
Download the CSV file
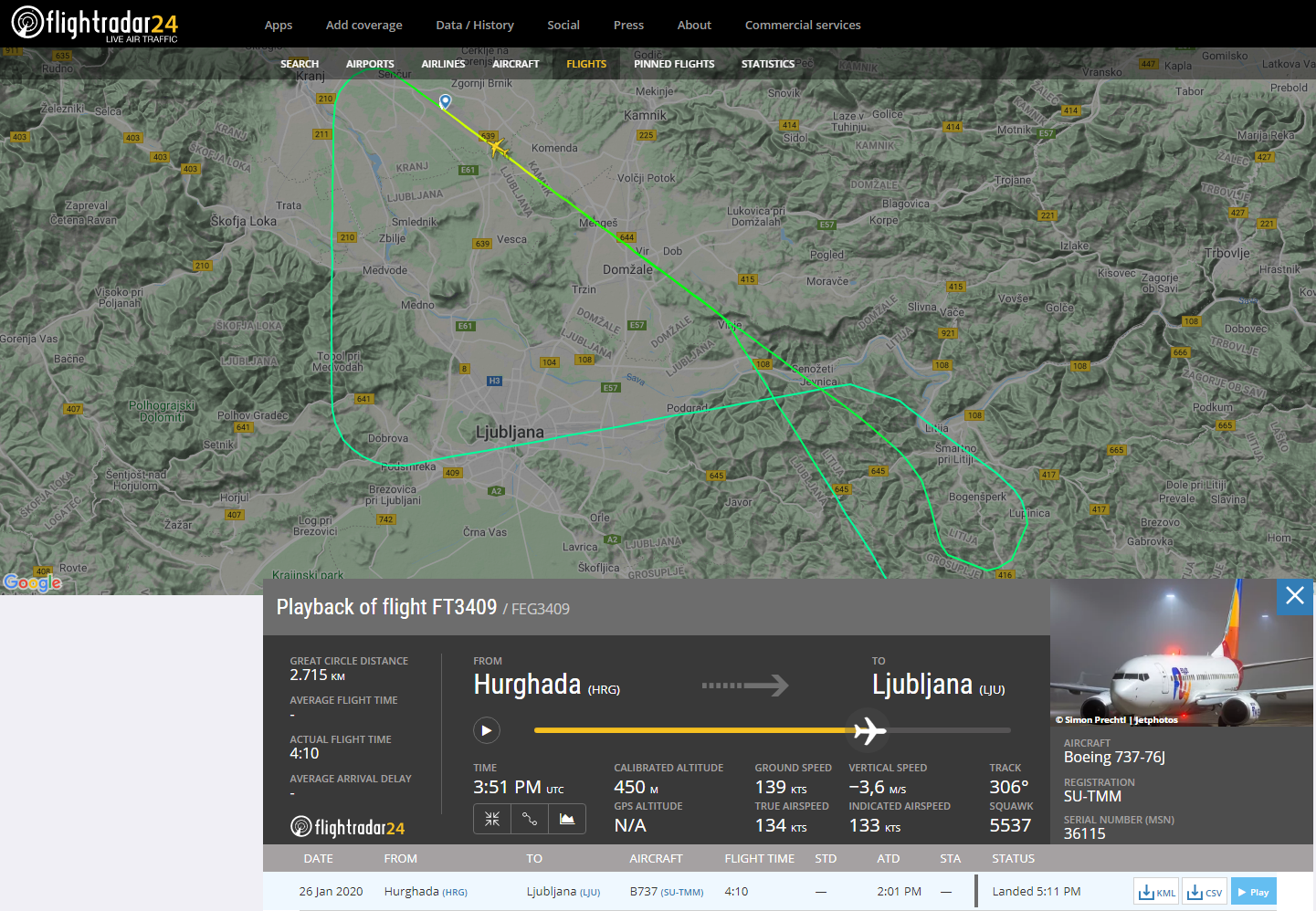click(x=1205, y=892)
